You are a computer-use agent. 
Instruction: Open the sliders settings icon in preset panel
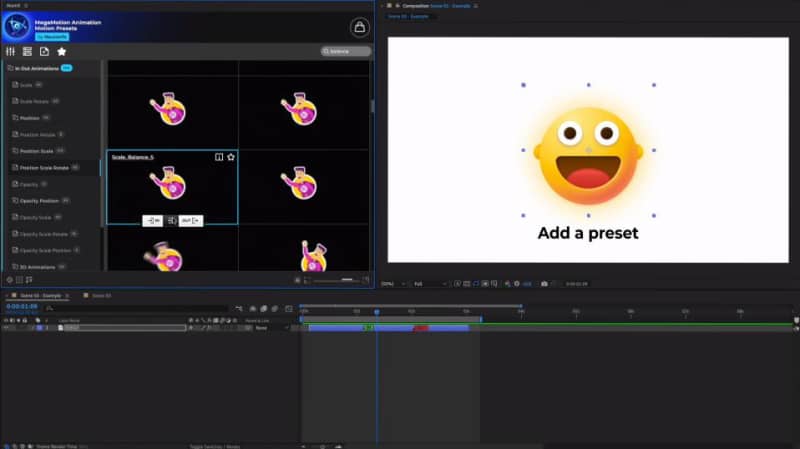pos(10,52)
